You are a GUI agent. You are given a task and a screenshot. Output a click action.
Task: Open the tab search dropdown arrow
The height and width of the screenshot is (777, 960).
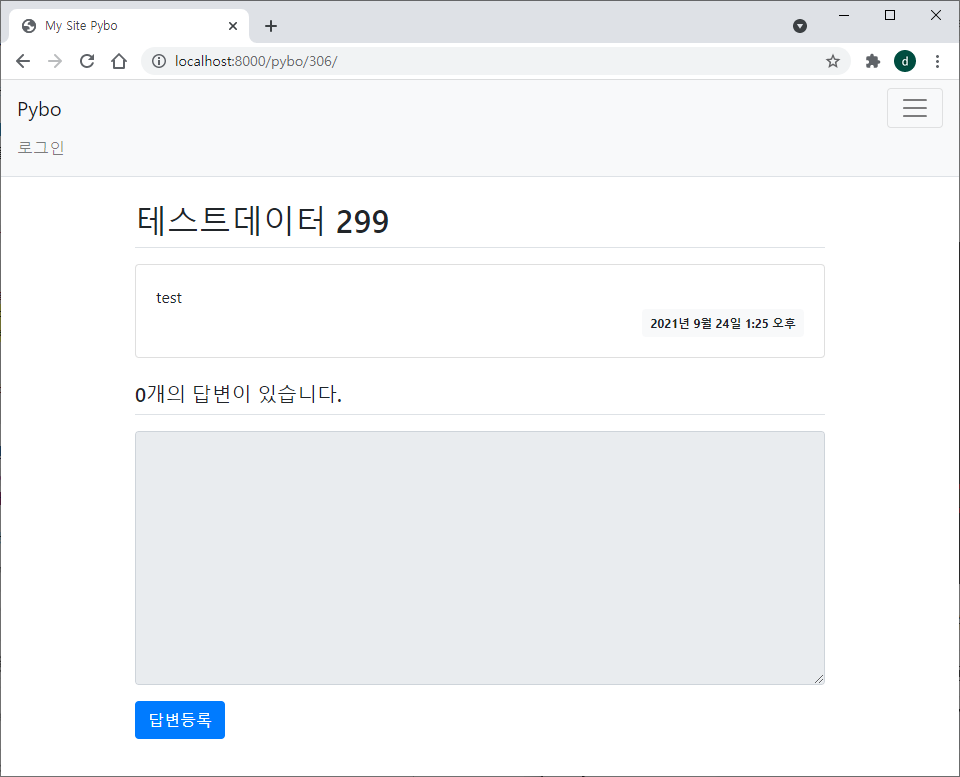pyautogui.click(x=800, y=26)
